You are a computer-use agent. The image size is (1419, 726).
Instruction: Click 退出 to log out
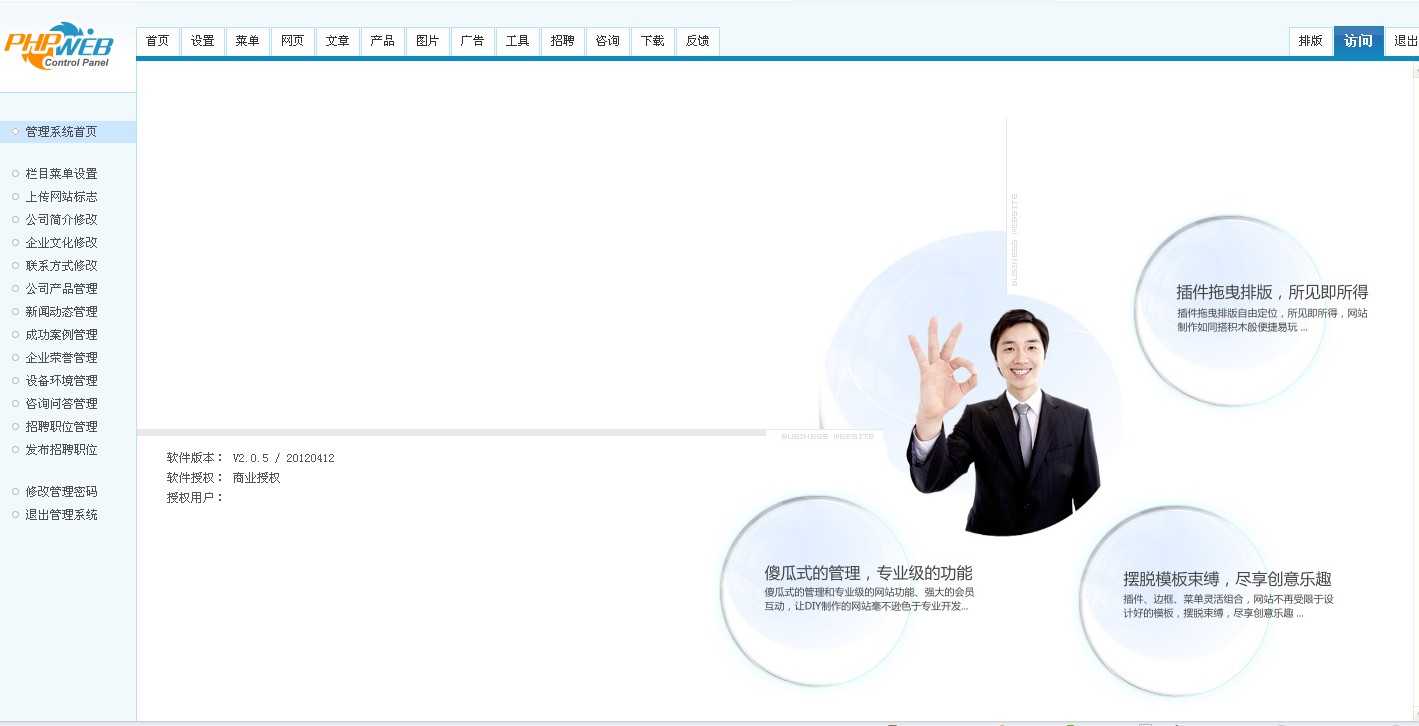pyautogui.click(x=1404, y=41)
